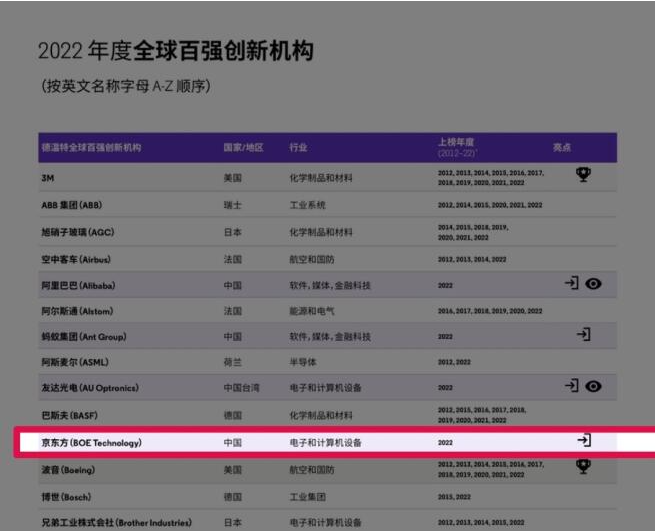Click "化学制品和材料" in the 3M row
655x531 pixels.
[321, 178]
